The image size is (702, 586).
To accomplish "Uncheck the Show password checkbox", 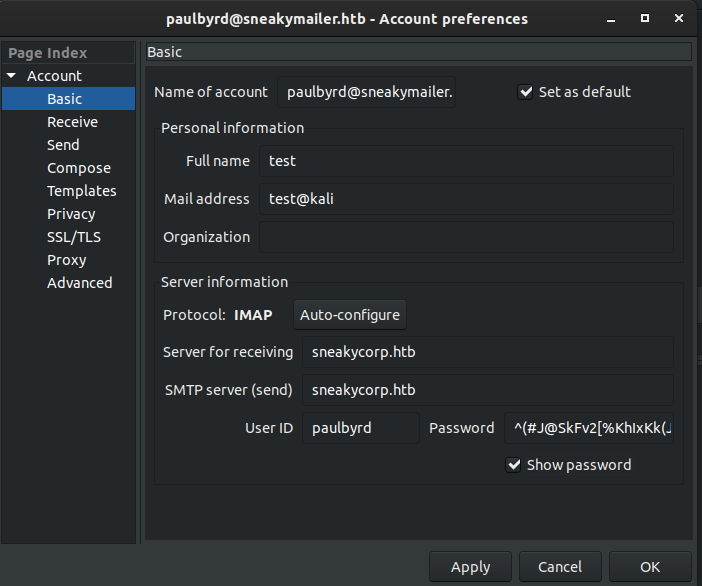I will coord(514,465).
